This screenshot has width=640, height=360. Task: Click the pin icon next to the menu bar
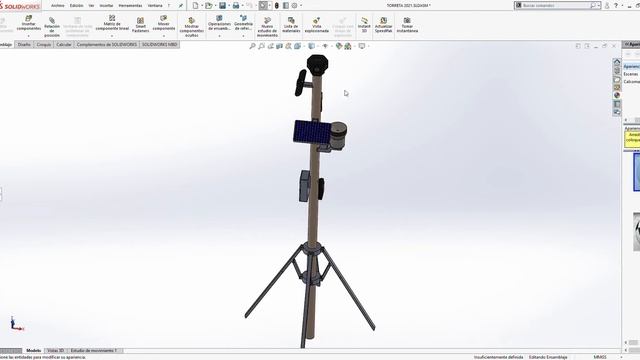click(180, 6)
